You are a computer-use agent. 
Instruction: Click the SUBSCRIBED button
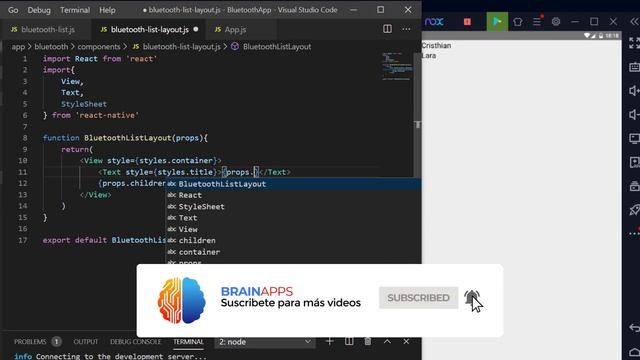418,298
